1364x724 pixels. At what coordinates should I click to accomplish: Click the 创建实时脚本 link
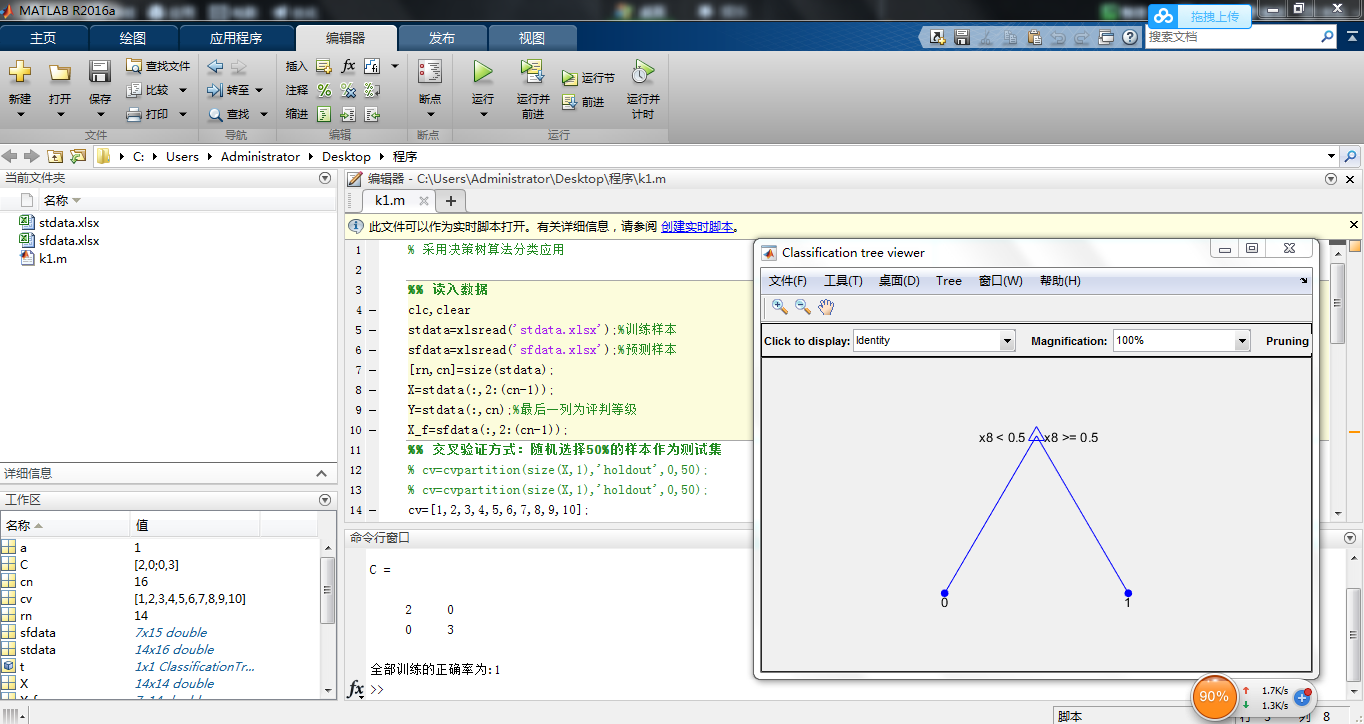point(697,227)
